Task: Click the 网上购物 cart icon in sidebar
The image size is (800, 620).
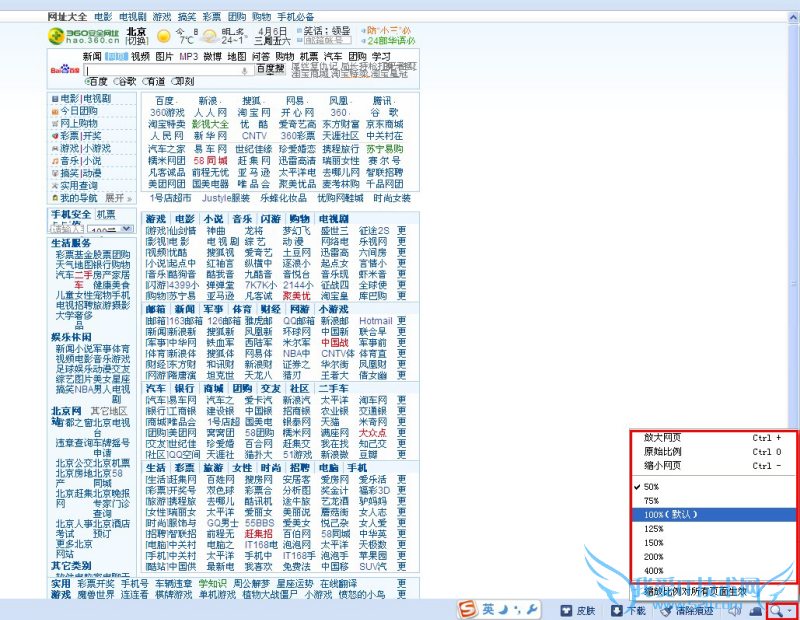Action: tap(55, 123)
